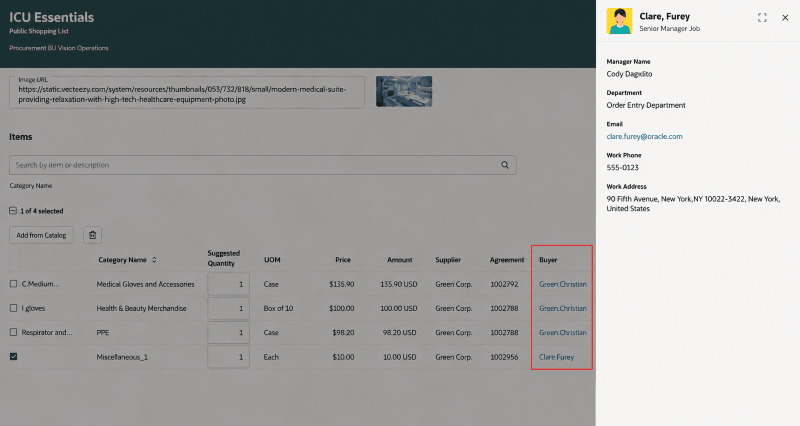Click manager name Cody Dagxlito
Image resolution: width=800 pixels, height=426 pixels.
click(x=629, y=74)
